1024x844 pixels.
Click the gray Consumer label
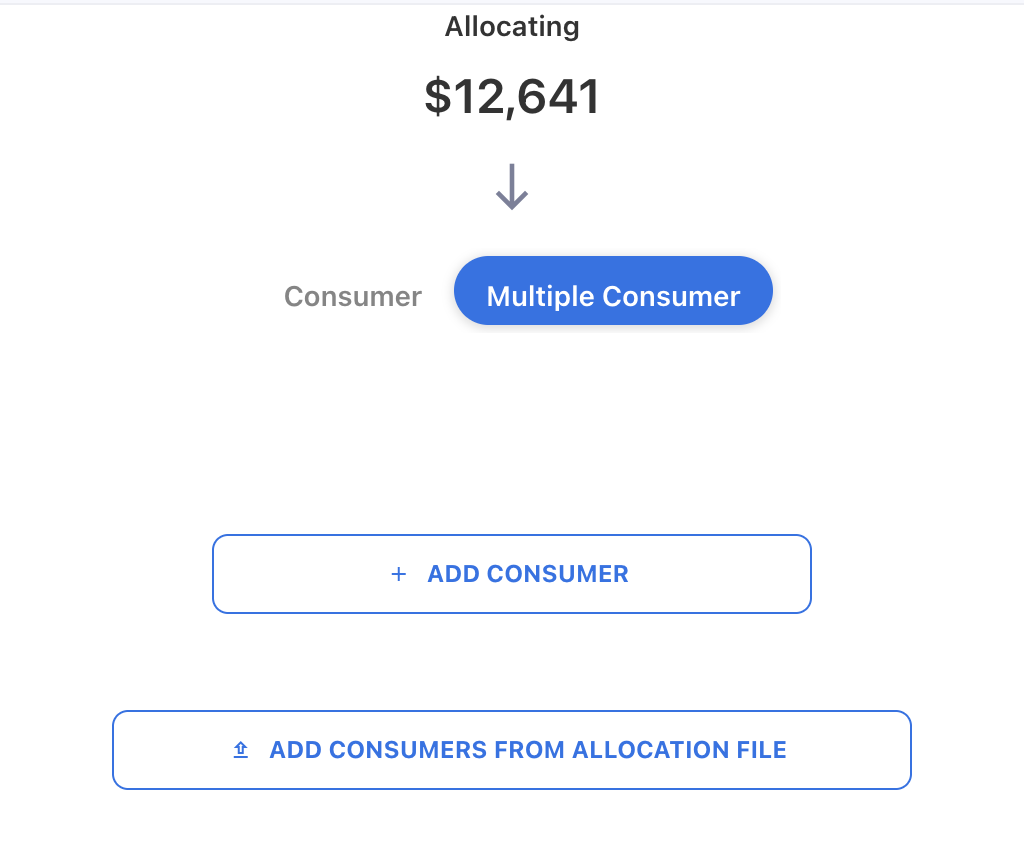coord(353,297)
